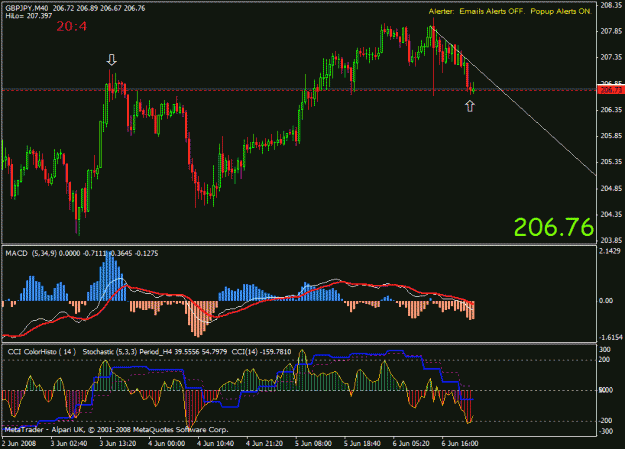Click the 205.85 price axis label

pos(611,136)
